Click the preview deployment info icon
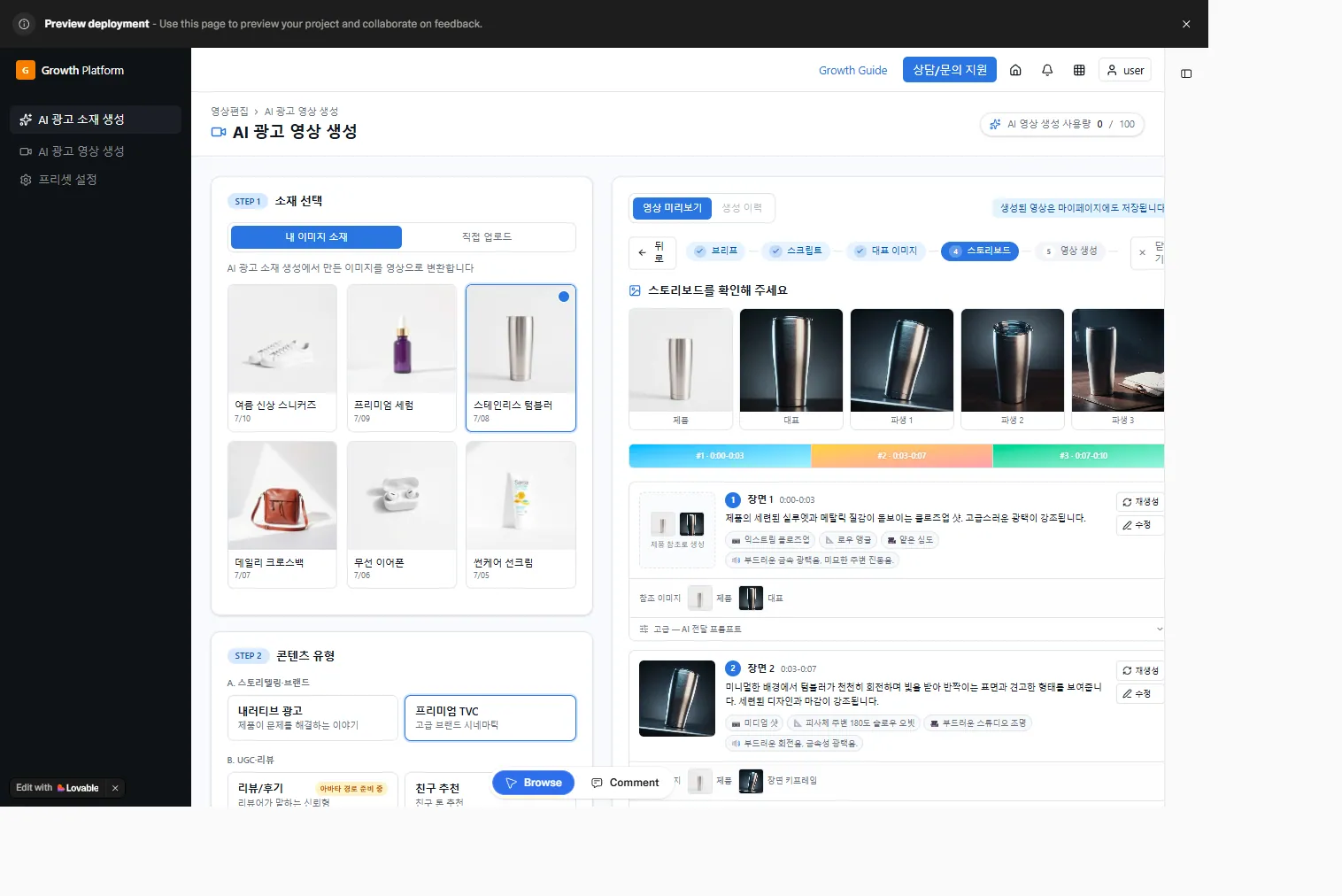1342x896 pixels. [24, 24]
